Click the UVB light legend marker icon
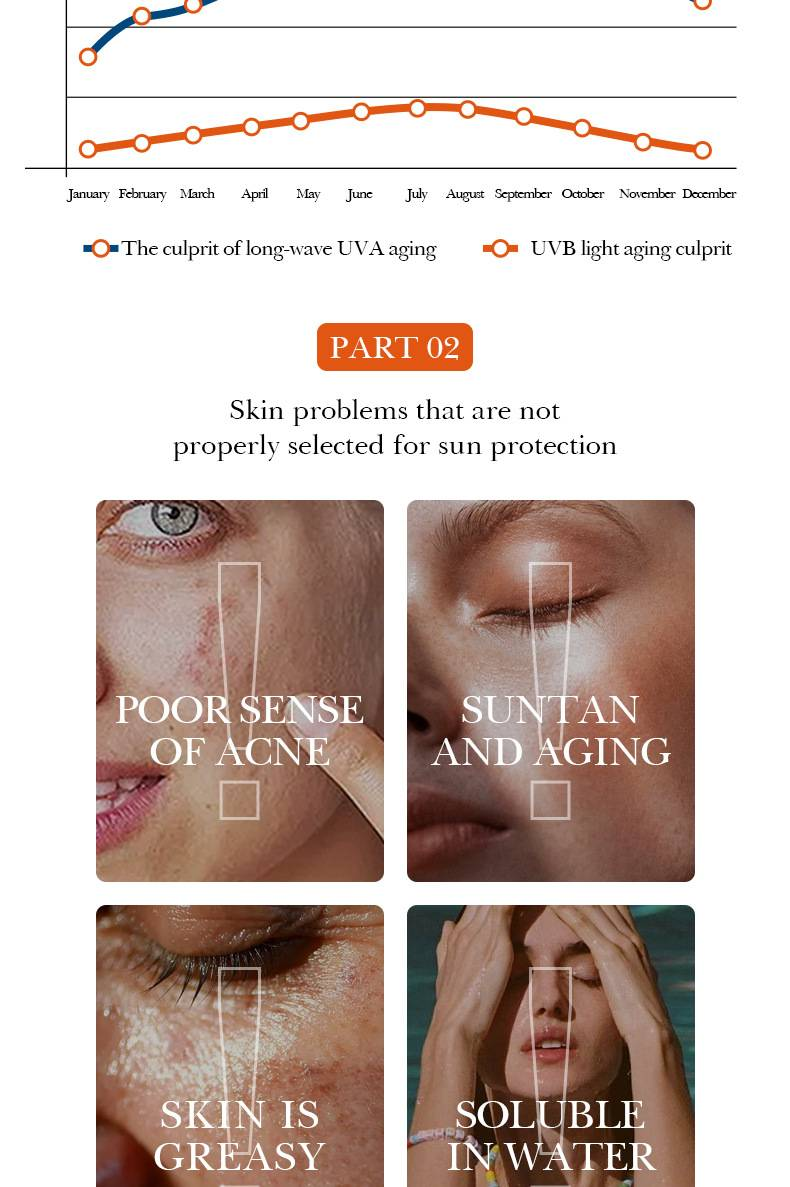790x1187 pixels. 500,248
